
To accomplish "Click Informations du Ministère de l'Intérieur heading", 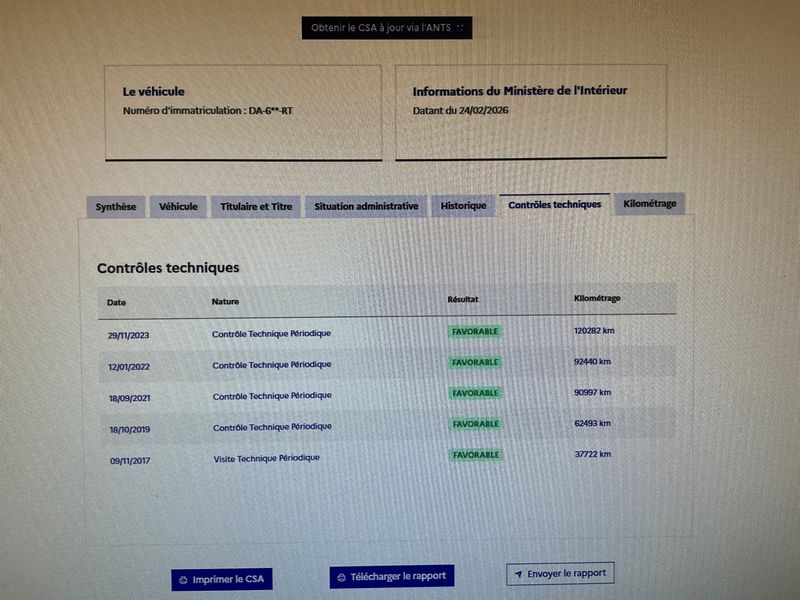I will [520, 91].
